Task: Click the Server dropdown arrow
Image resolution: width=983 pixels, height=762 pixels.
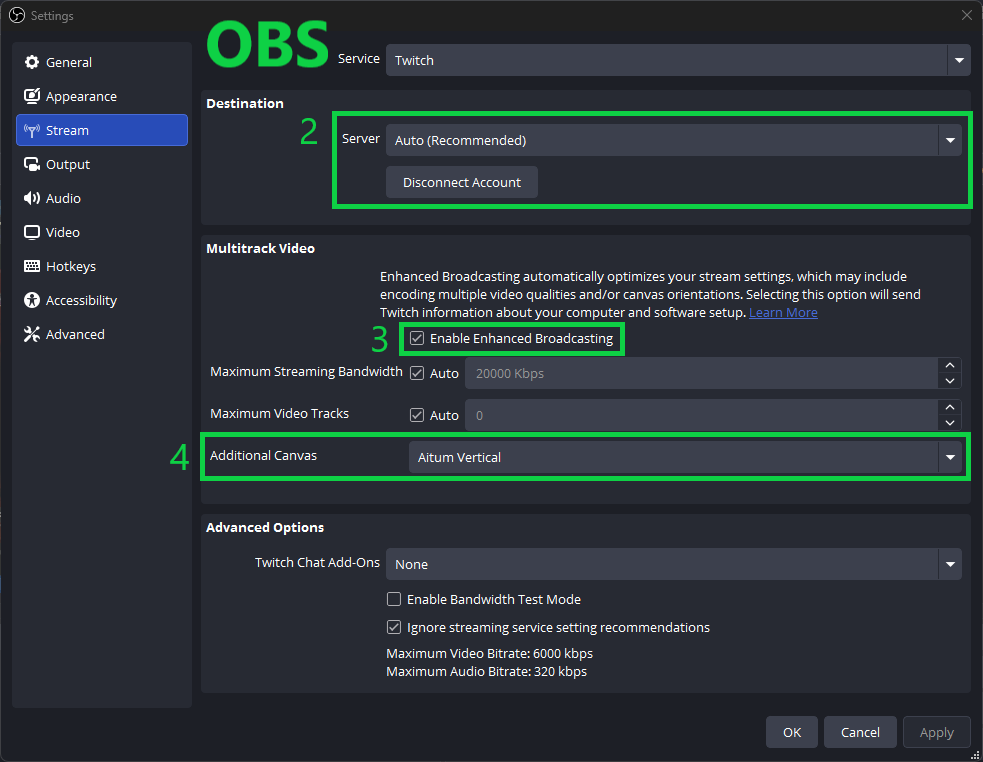Action: tap(950, 140)
